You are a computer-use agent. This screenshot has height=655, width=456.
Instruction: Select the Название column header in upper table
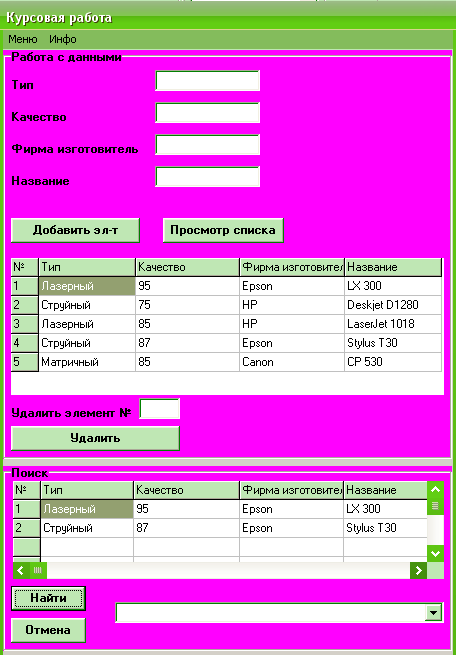point(393,267)
